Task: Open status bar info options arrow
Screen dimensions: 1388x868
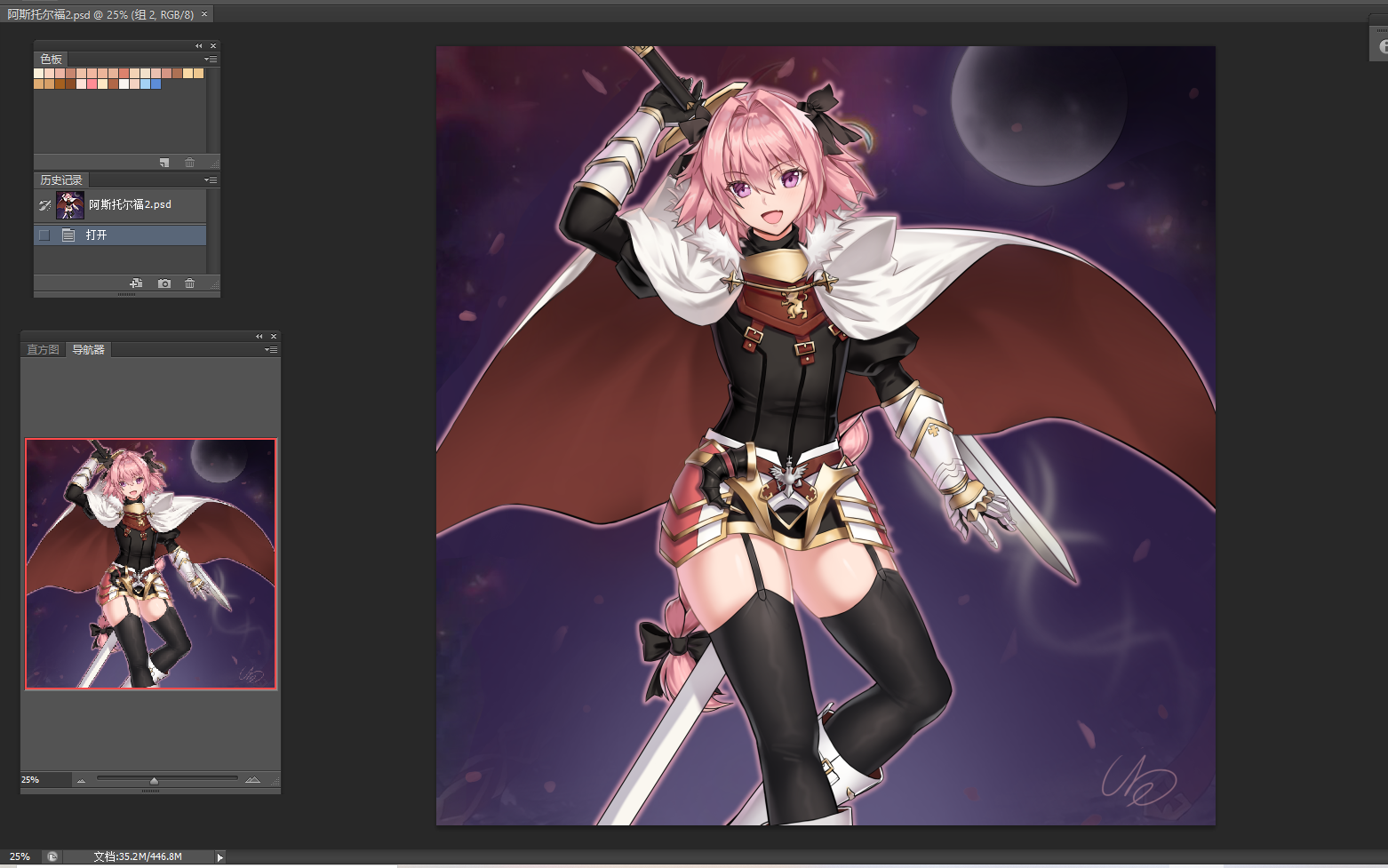Action: coord(220,856)
